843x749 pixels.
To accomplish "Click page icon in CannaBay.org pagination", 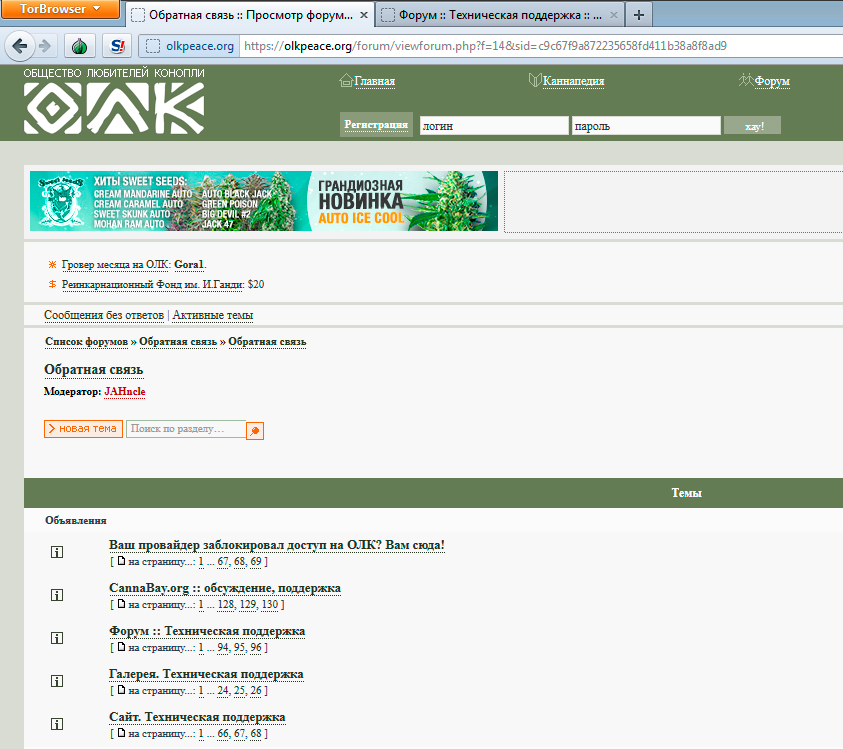I will click(x=122, y=604).
